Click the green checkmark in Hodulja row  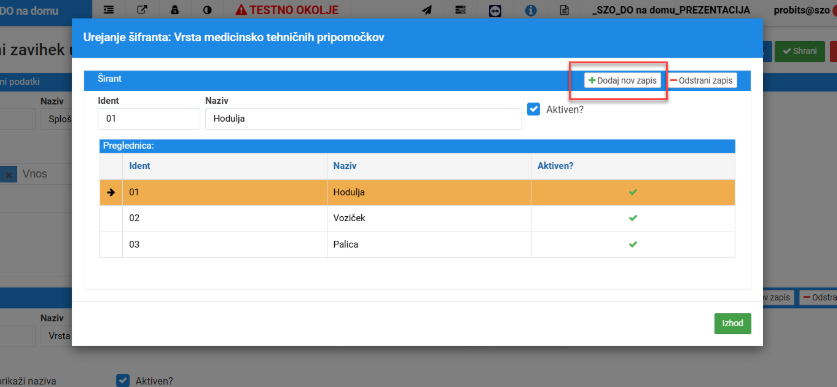click(633, 192)
